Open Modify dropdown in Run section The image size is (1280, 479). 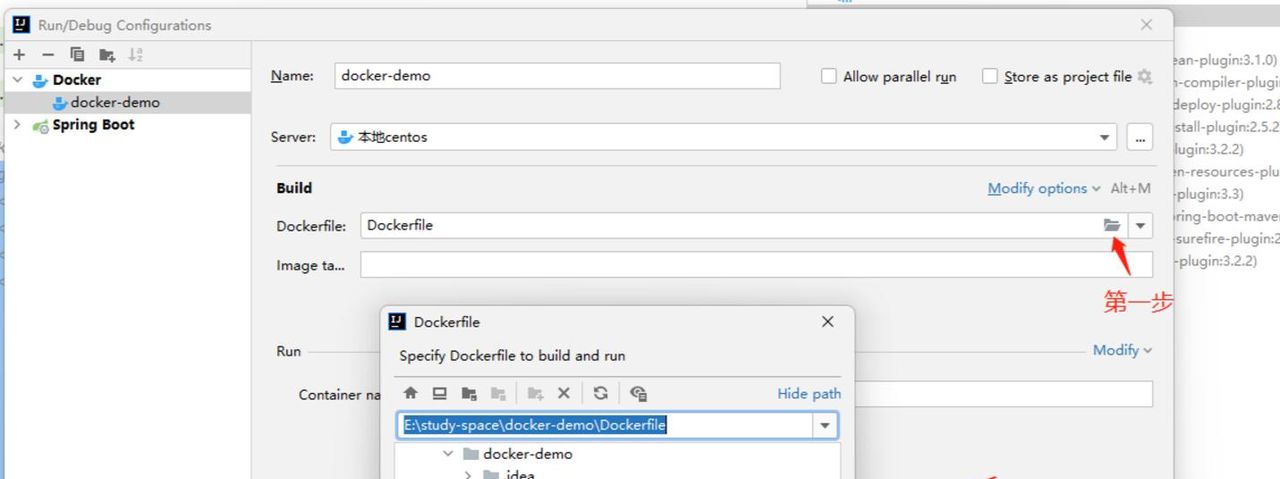click(1122, 350)
